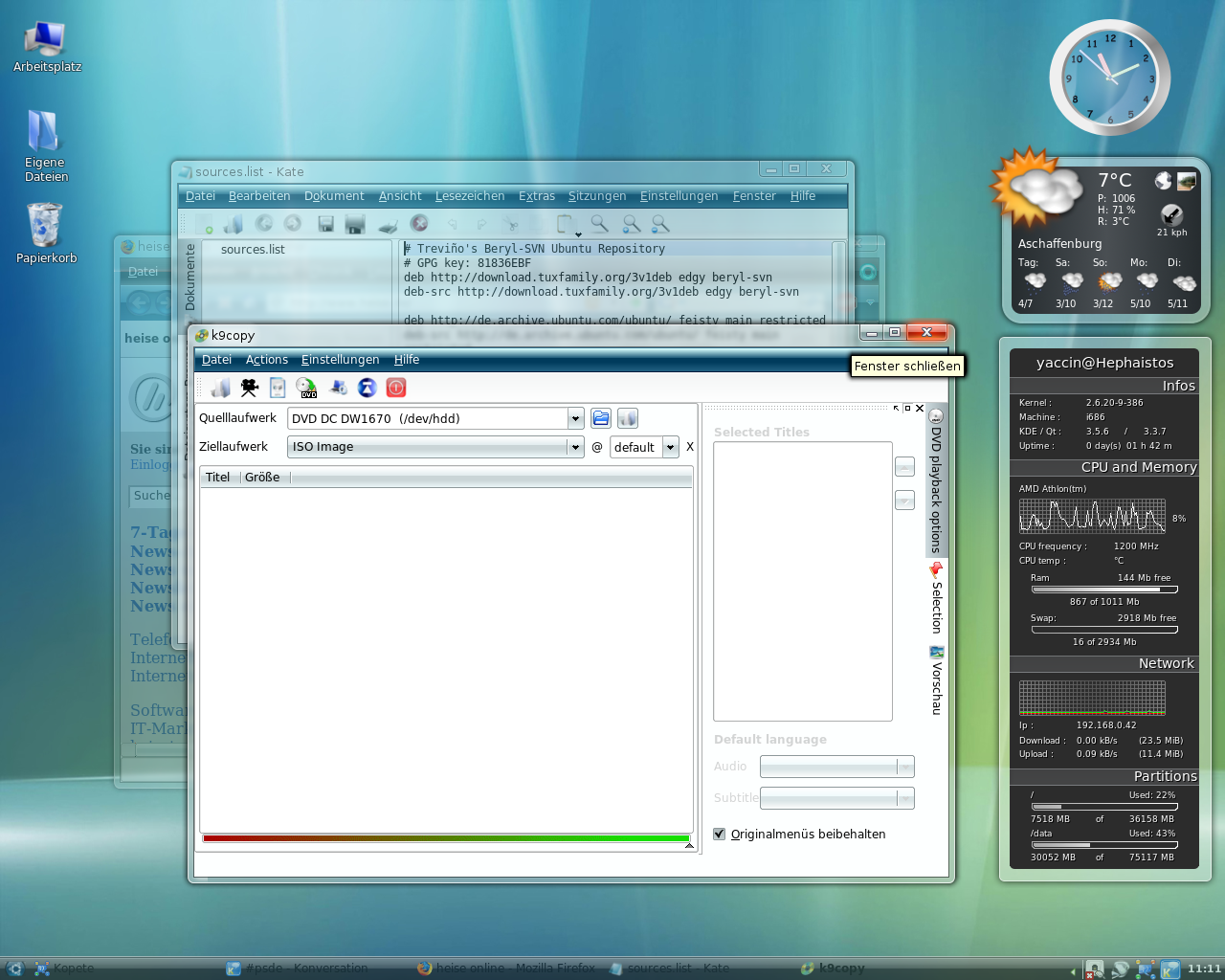This screenshot has height=980, width=1225.
Task: Open the Subtitle default language dropdown
Action: [904, 798]
